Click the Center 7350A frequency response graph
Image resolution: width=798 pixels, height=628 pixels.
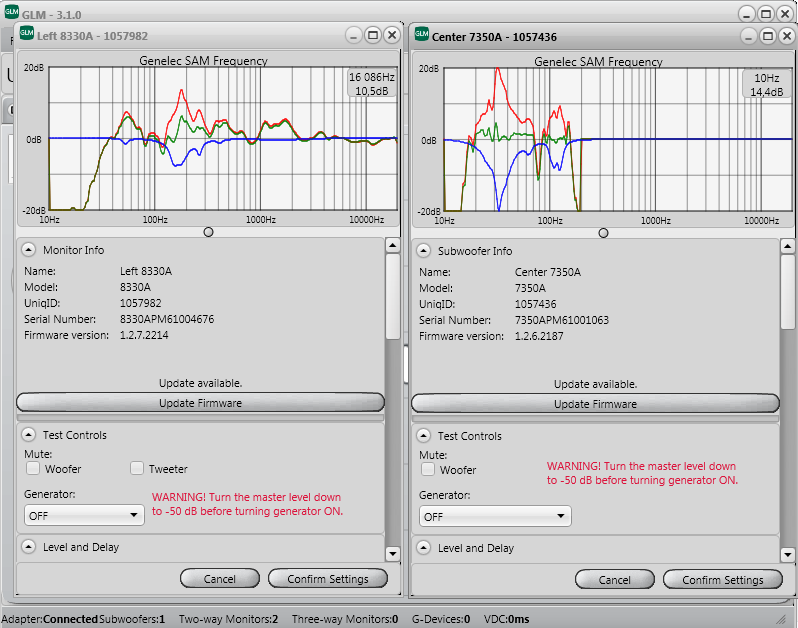click(x=618, y=139)
